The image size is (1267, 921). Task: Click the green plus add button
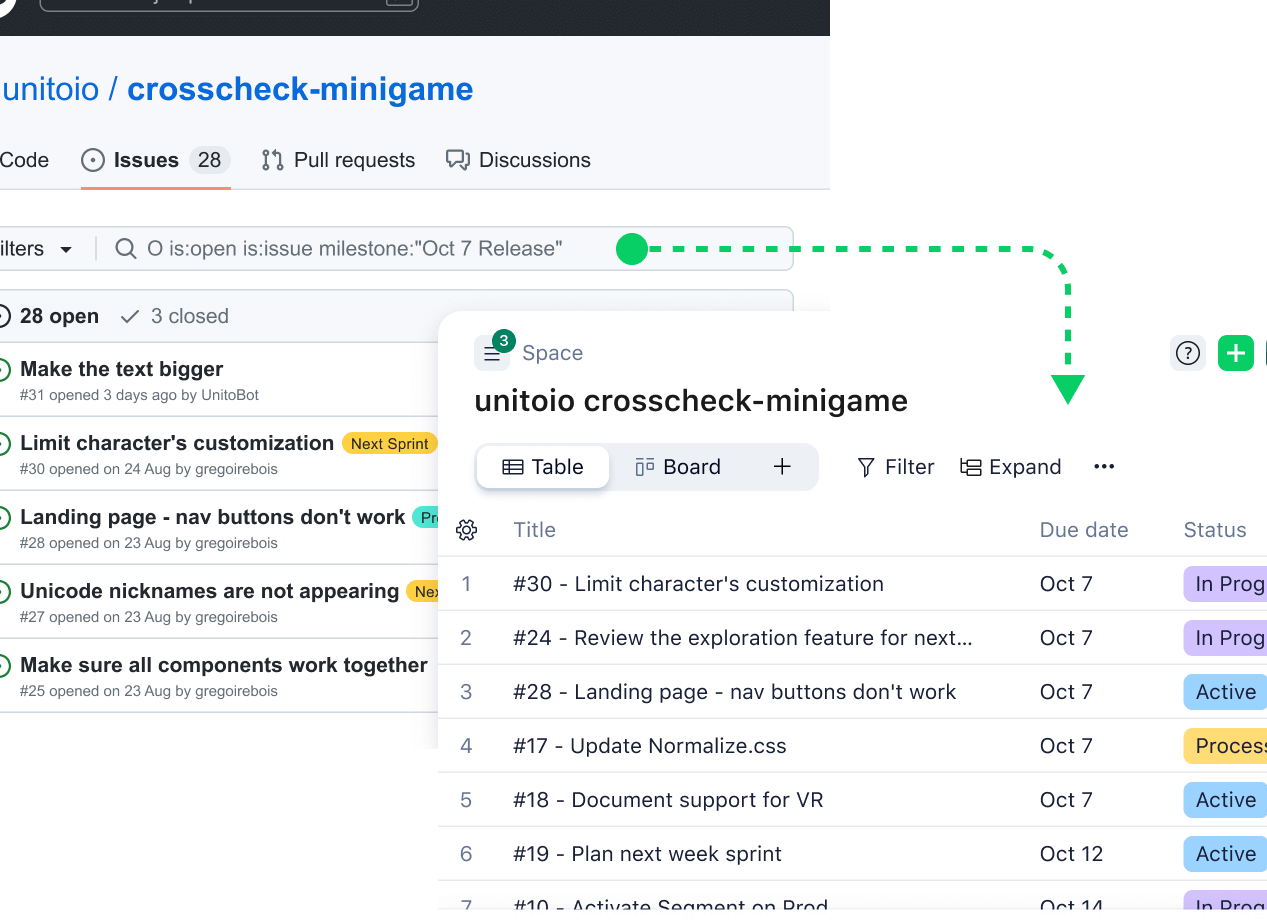(x=1236, y=353)
